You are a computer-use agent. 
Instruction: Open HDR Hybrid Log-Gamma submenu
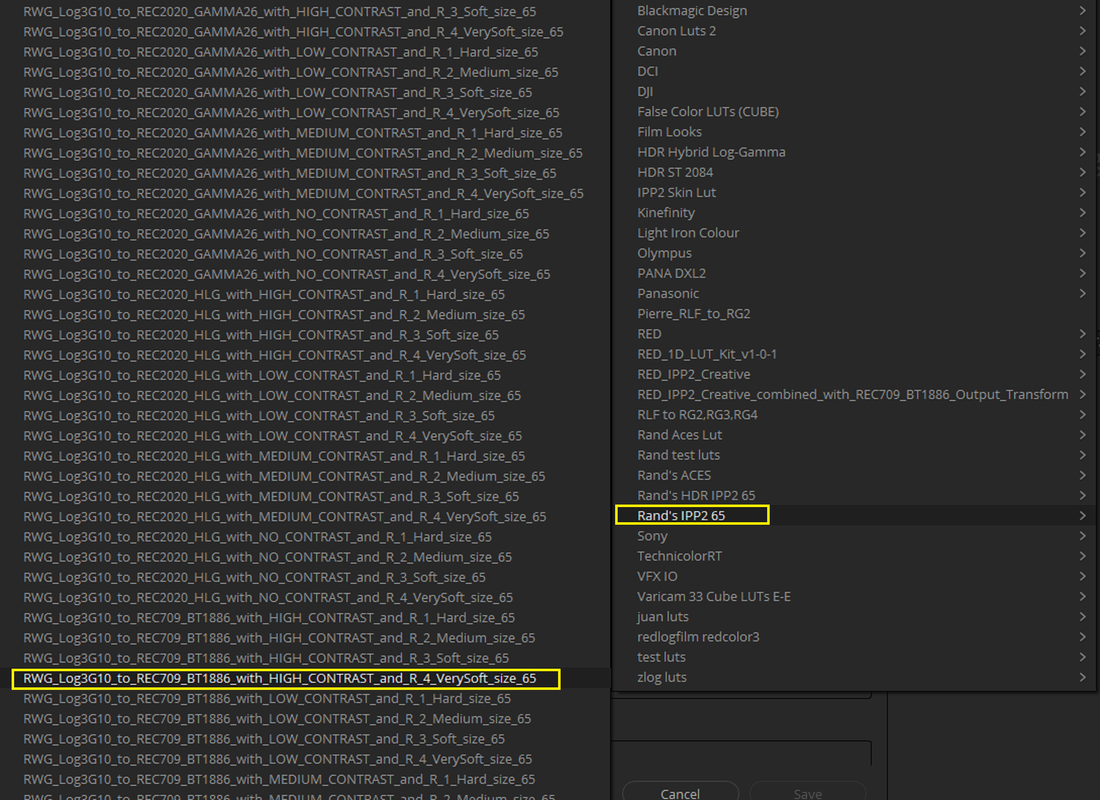tap(854, 152)
